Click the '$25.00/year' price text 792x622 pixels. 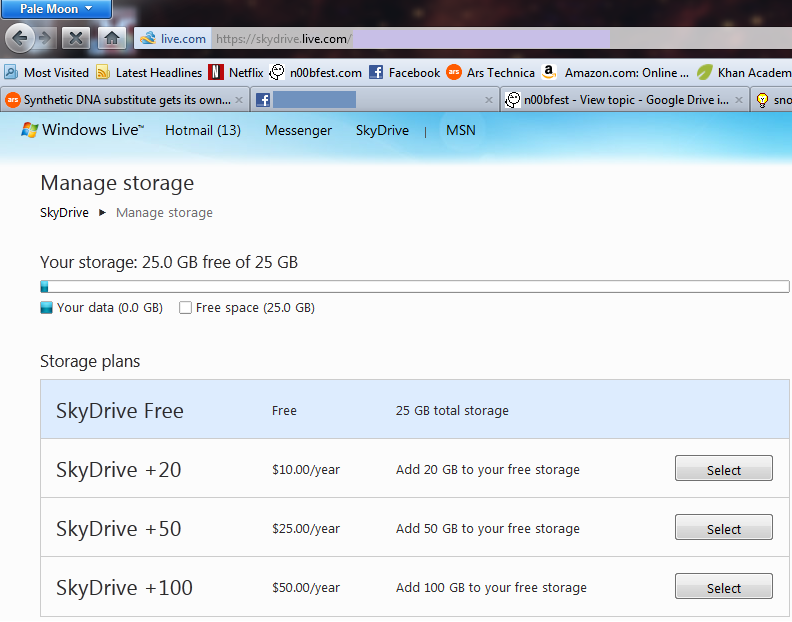coord(306,529)
